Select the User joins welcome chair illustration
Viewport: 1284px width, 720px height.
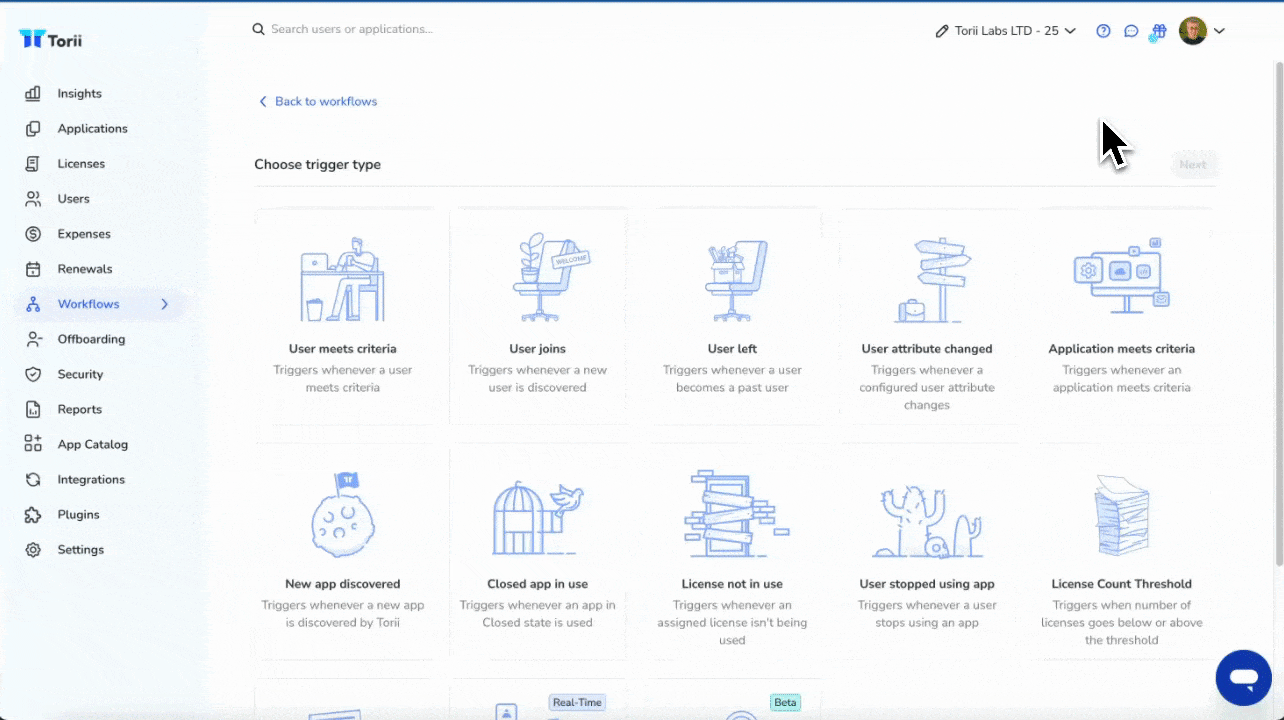tap(551, 277)
